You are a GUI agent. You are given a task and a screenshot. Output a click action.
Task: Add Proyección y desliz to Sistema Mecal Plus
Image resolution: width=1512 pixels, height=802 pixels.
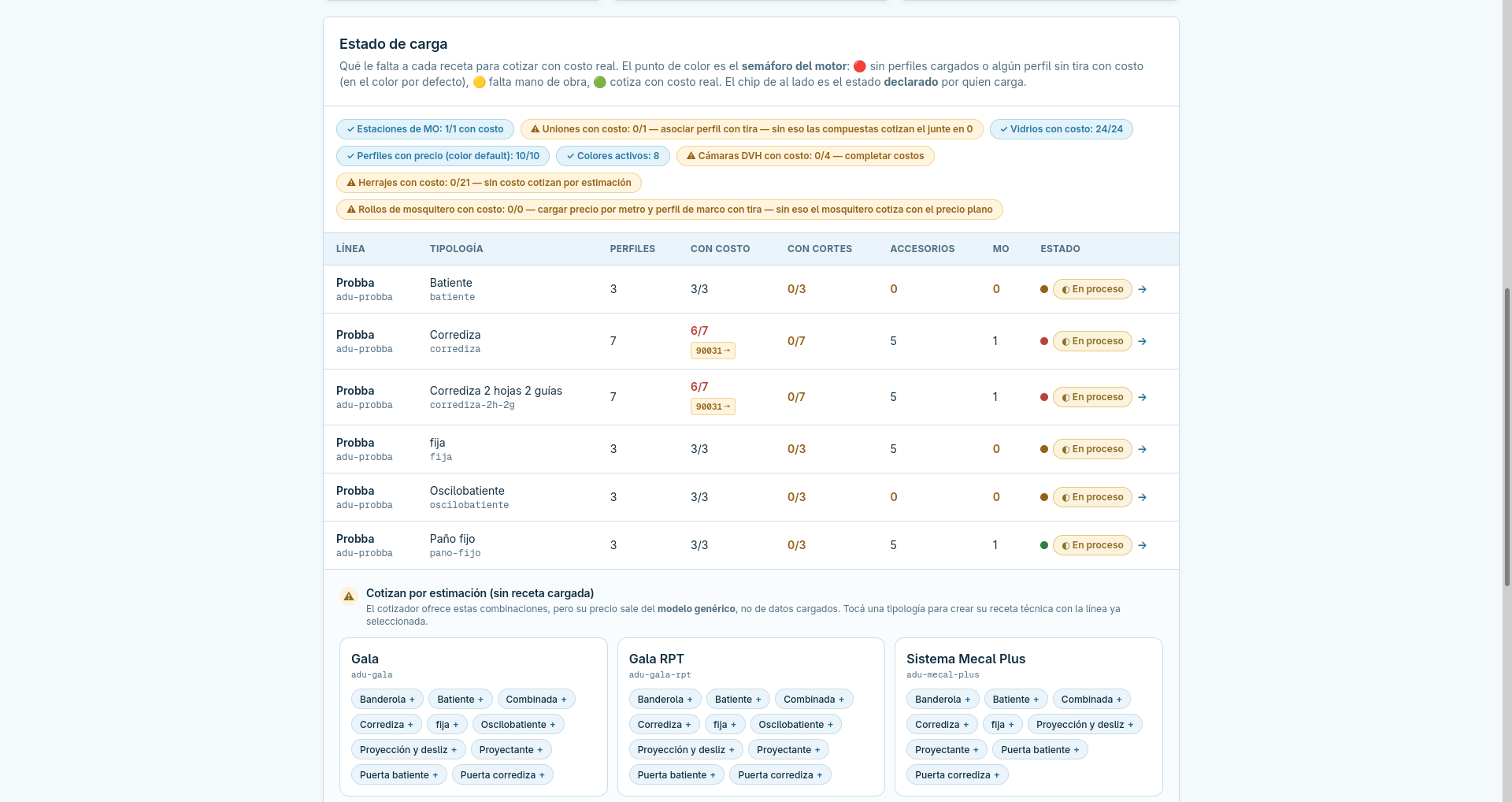1084,725
